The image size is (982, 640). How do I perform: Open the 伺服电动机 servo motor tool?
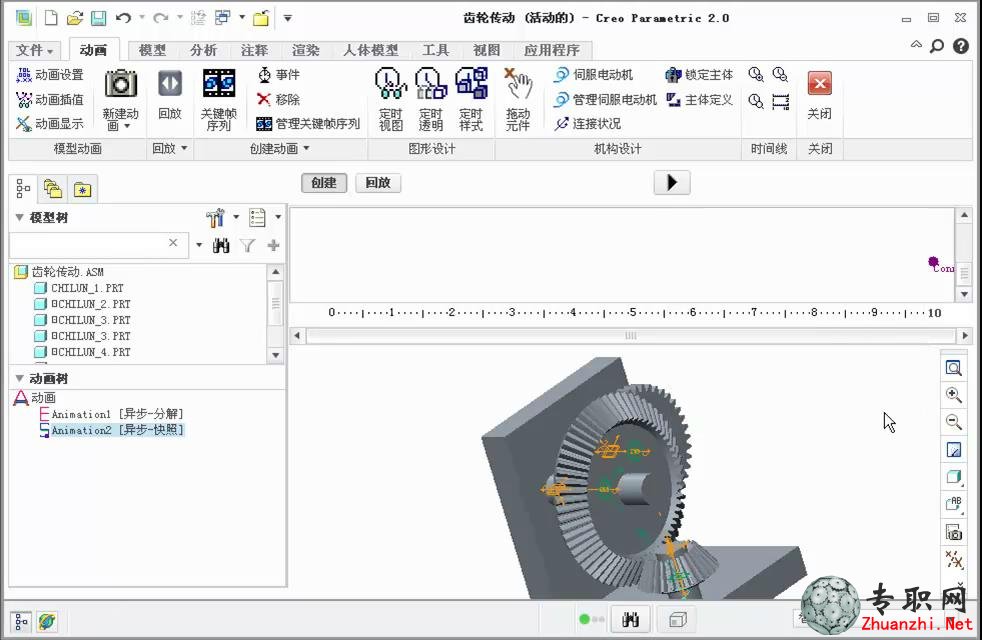pos(593,75)
